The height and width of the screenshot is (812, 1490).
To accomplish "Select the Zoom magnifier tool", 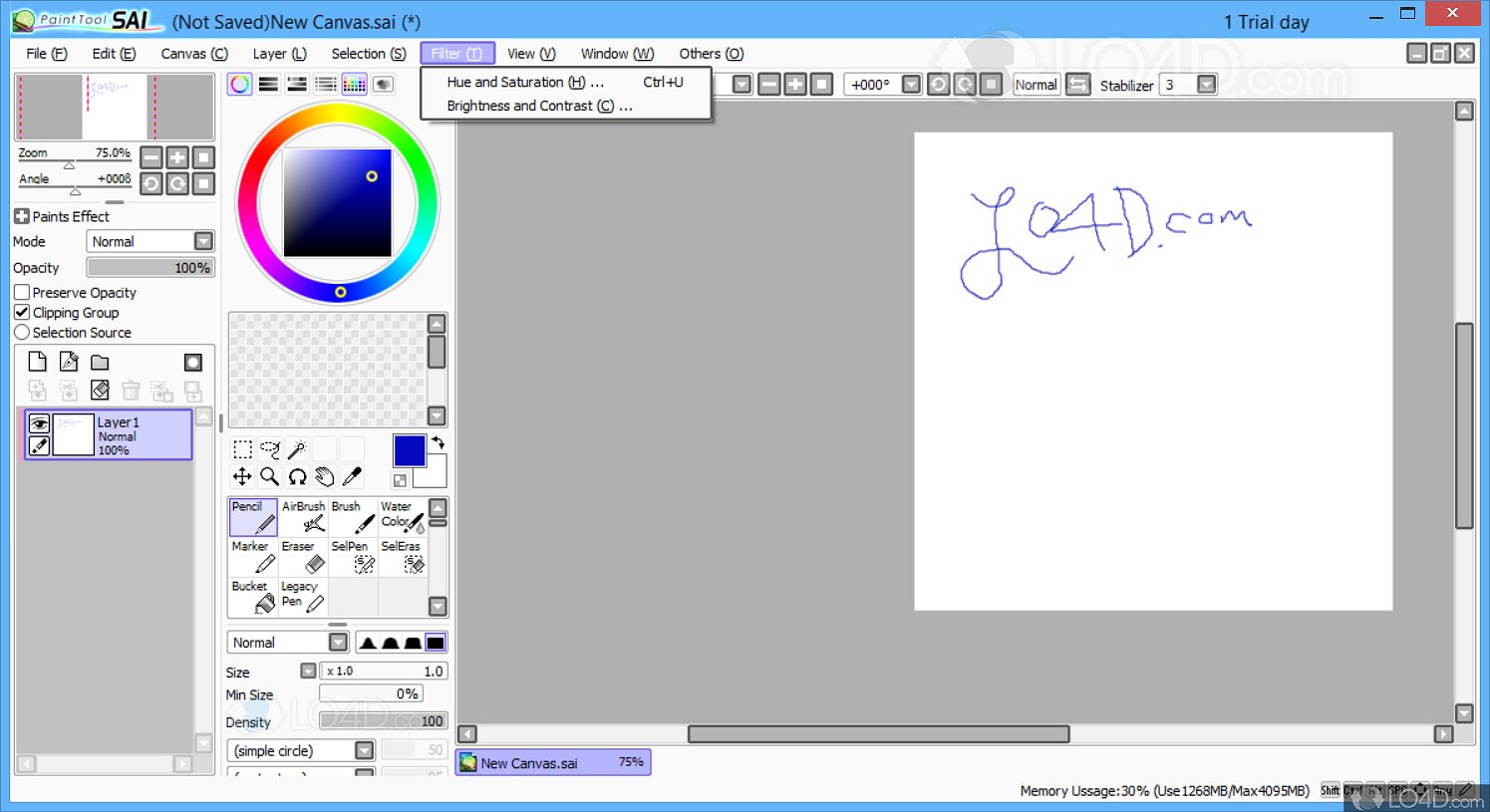I will pos(269,477).
